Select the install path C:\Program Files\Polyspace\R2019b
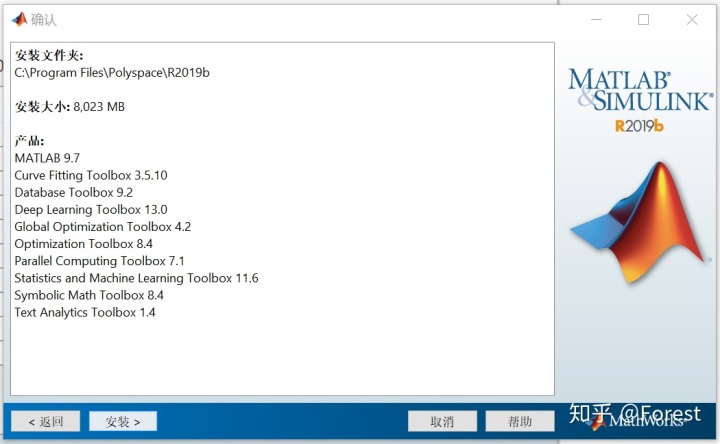 [112, 73]
